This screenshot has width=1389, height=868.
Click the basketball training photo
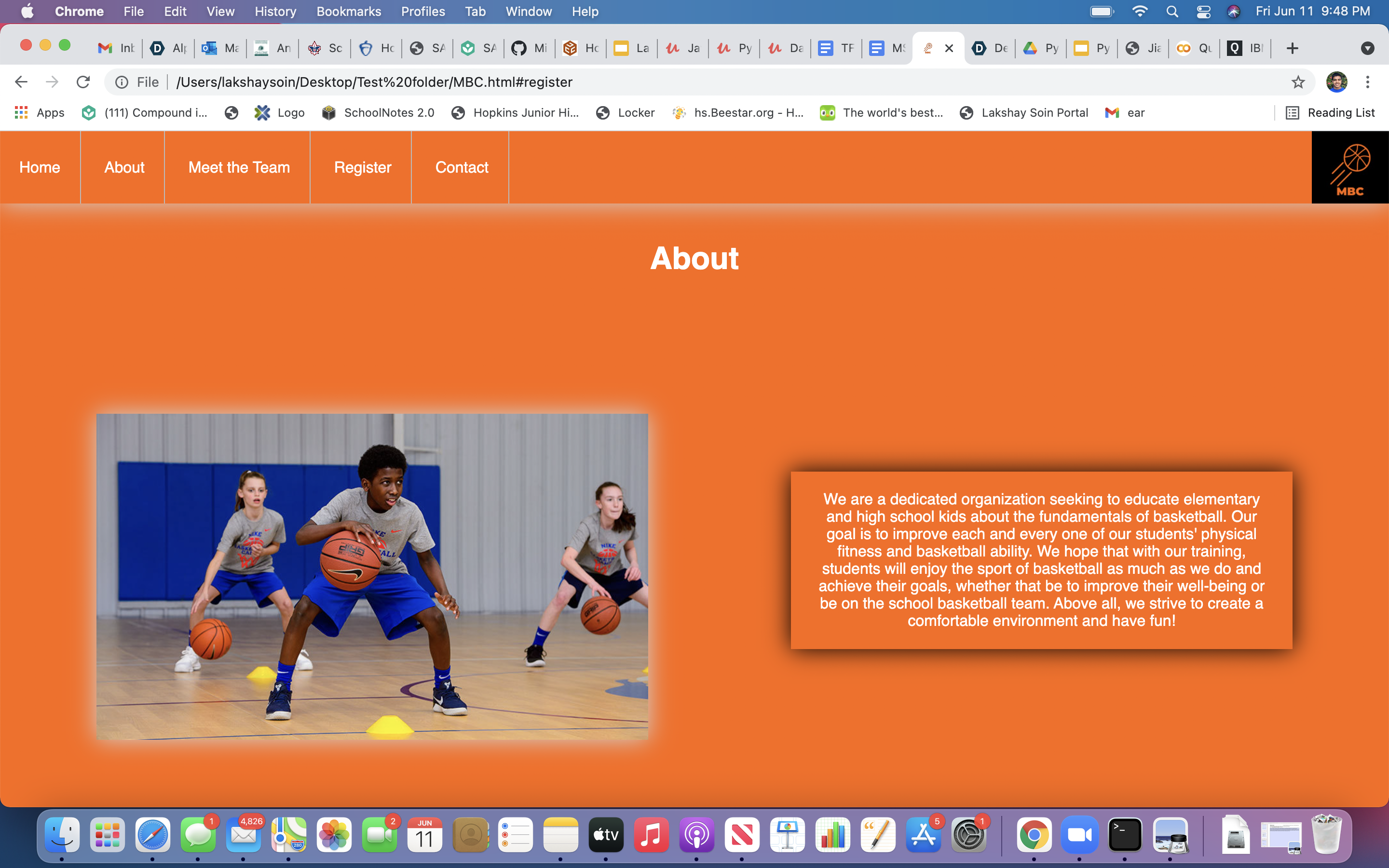pos(372,576)
